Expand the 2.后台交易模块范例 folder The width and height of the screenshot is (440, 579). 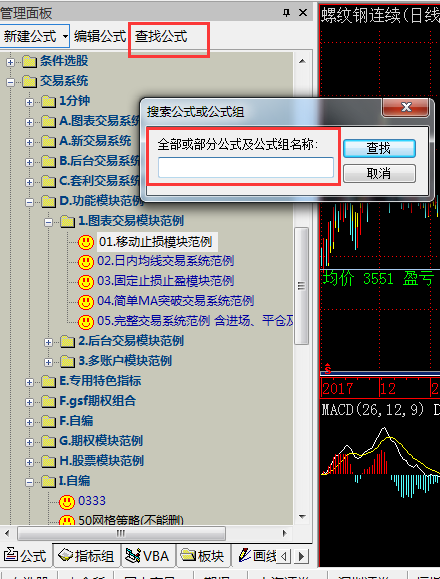pyautogui.click(x=48, y=342)
